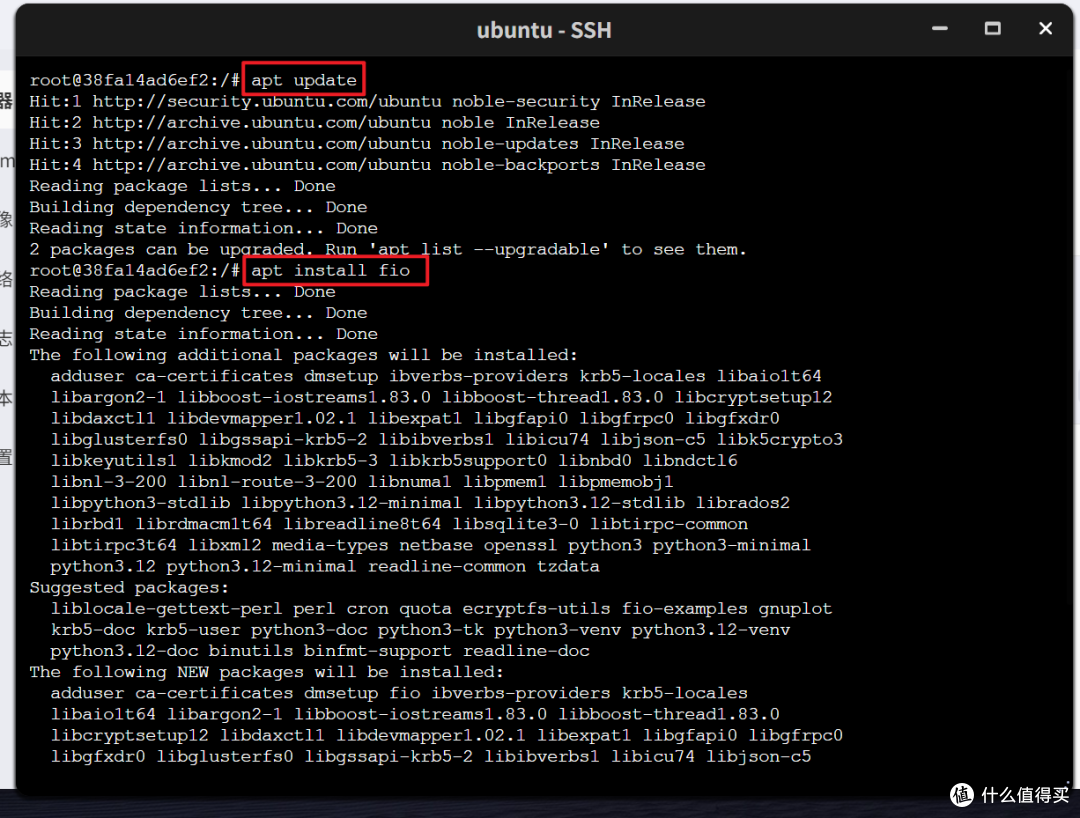Click the line starting 'libkeyutils1 libkmod2'
This screenshot has height=818, width=1080.
click(394, 461)
